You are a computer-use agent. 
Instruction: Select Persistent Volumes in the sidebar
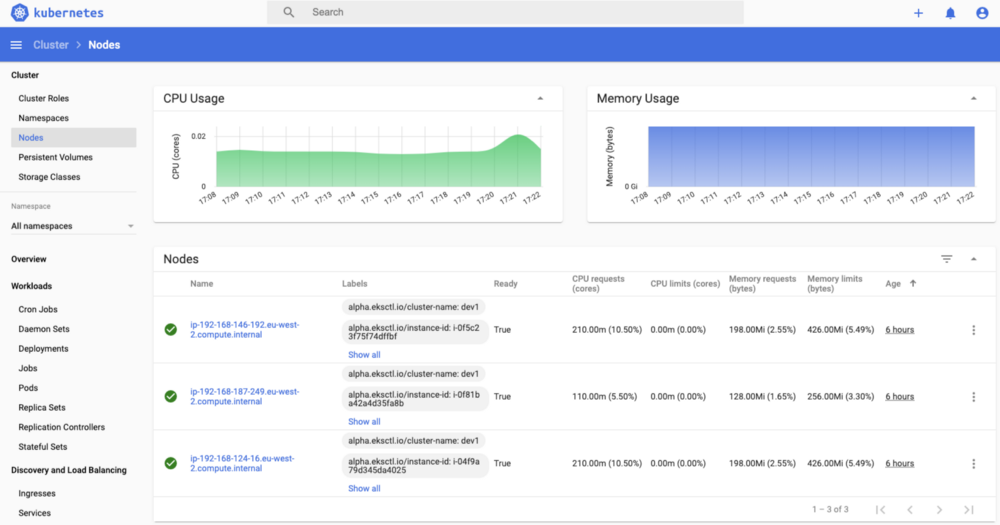pos(55,157)
